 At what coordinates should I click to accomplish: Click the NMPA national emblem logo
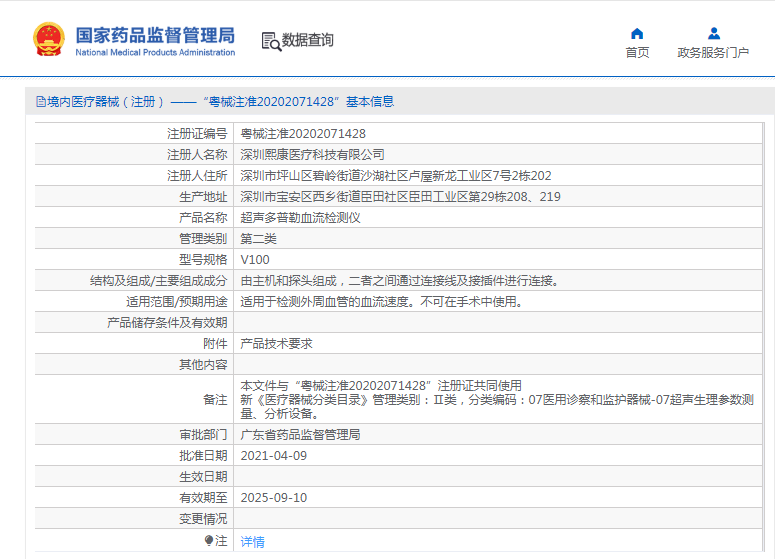pyautogui.click(x=48, y=39)
